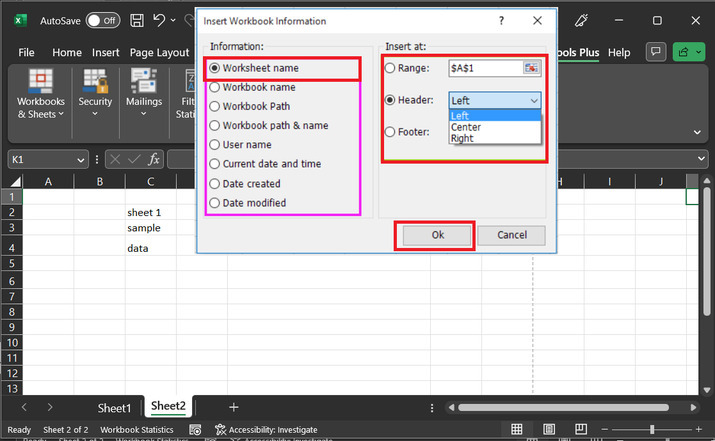The image size is (715, 441).
Task: Click the Comments speech bubble icon
Action: (x=656, y=52)
